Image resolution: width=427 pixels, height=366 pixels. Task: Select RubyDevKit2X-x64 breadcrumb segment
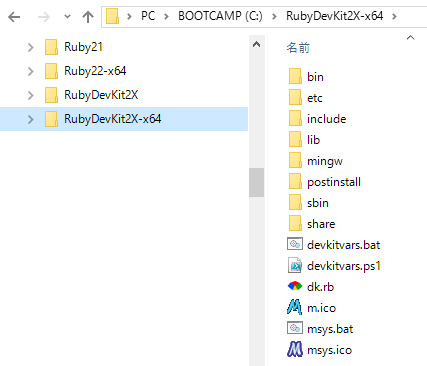pyautogui.click(x=335, y=16)
